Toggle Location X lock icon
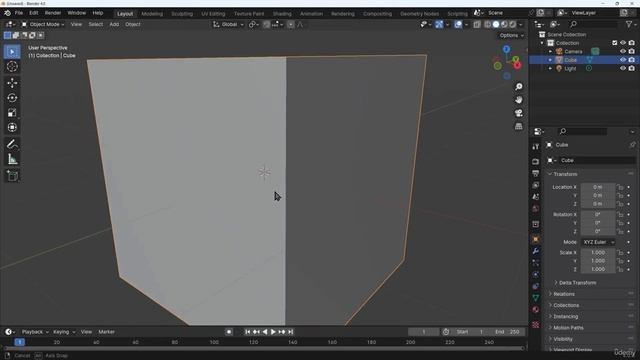This screenshot has height=360, width=640. click(x=620, y=187)
